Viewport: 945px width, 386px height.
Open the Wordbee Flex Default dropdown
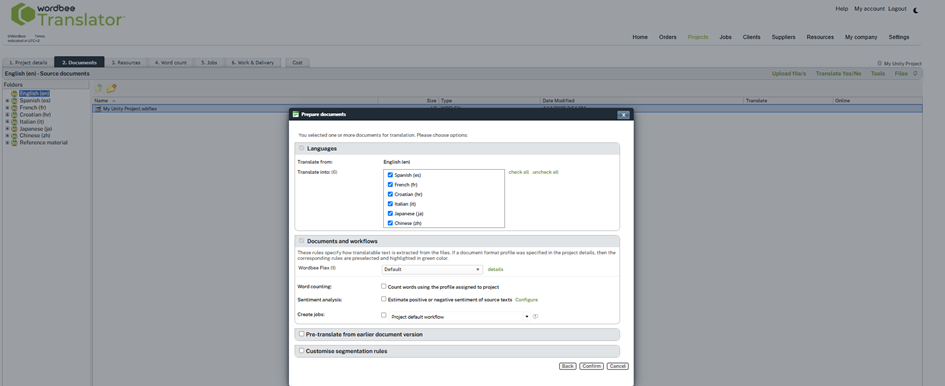click(432, 270)
